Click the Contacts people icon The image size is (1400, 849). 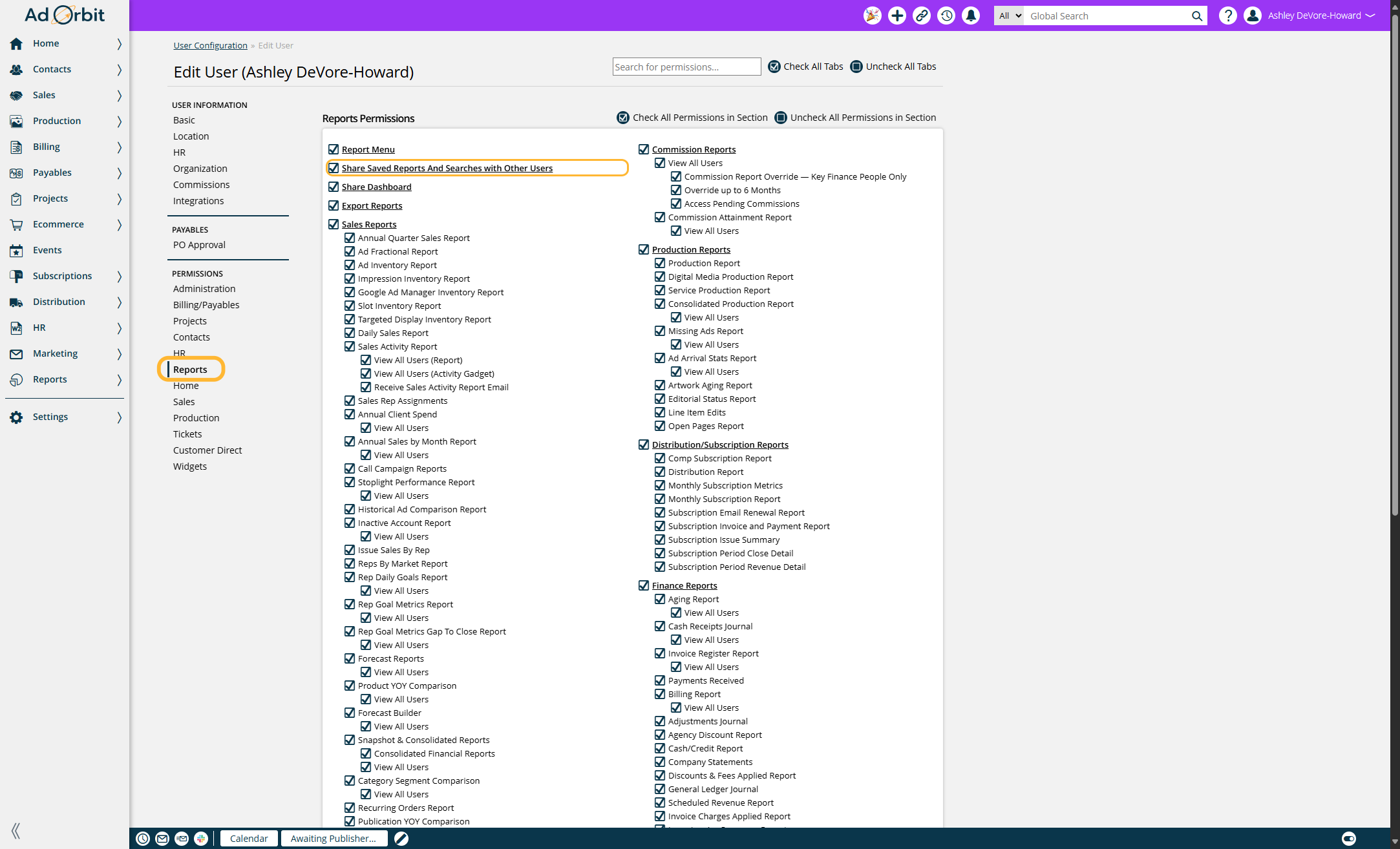pyautogui.click(x=16, y=69)
